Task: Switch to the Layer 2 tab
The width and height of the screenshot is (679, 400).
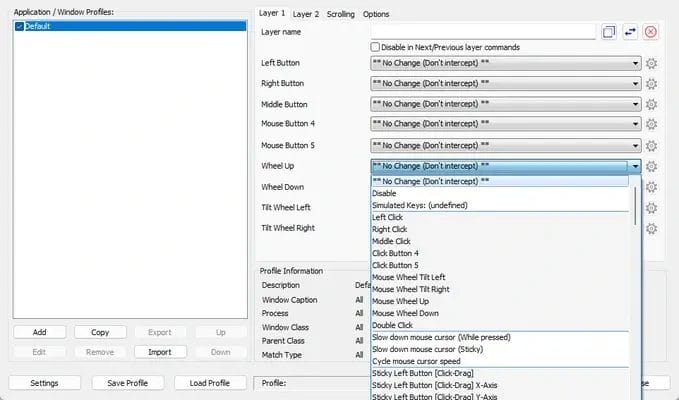Action: click(306, 14)
